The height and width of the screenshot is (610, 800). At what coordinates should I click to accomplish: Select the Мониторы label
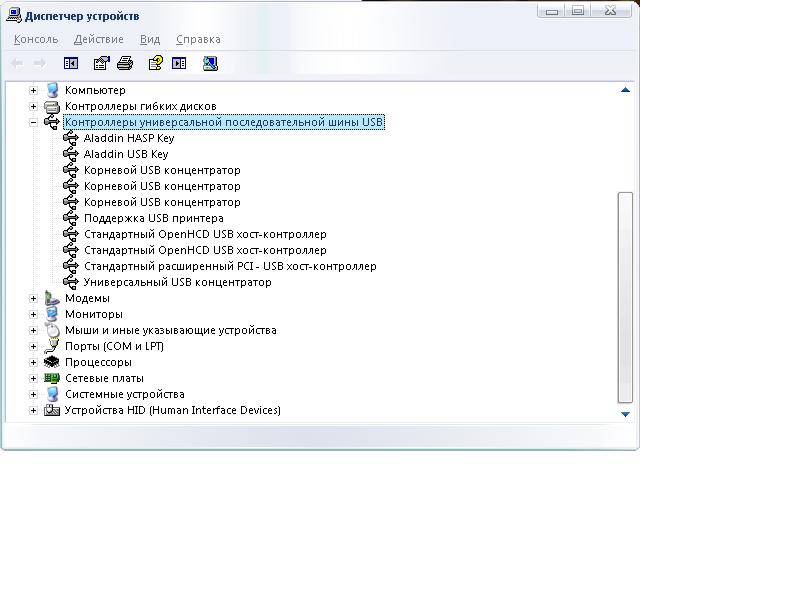click(94, 314)
